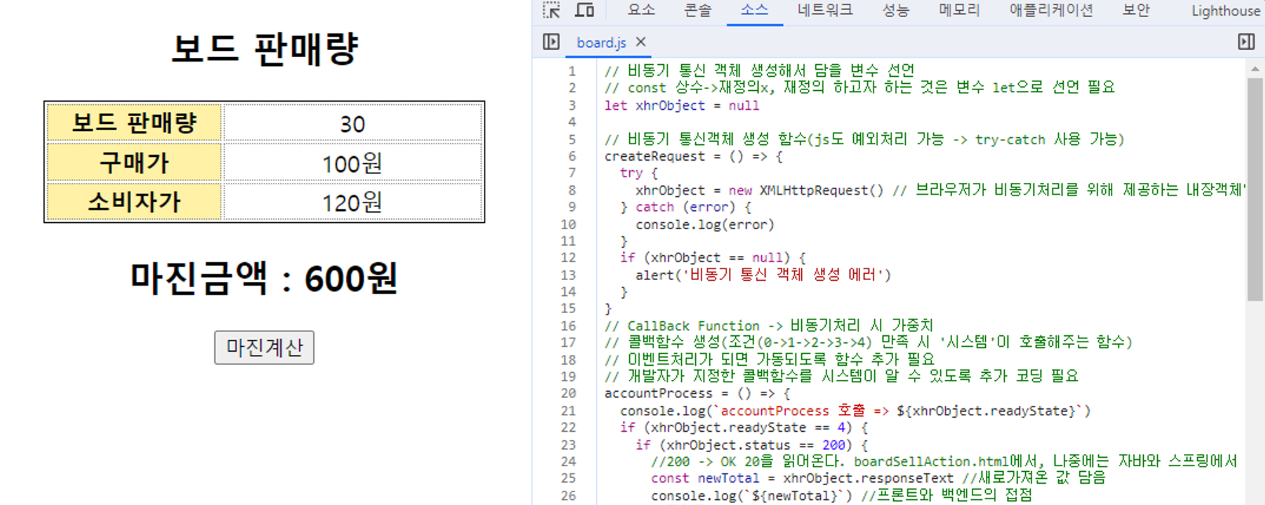Open the 요소 (Elements) tab
Viewport: 1265px width, 505px height.
(642, 10)
